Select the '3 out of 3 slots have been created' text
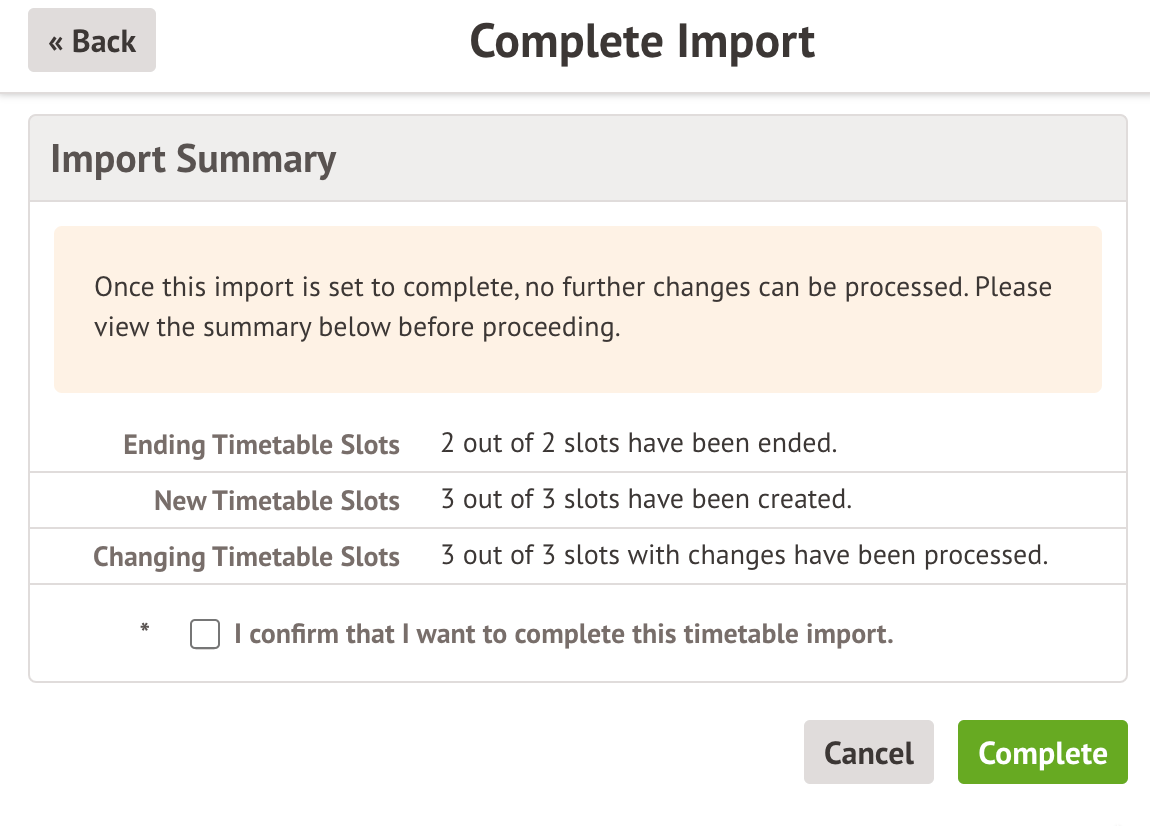Screen dimensions: 1150x826 646,499
